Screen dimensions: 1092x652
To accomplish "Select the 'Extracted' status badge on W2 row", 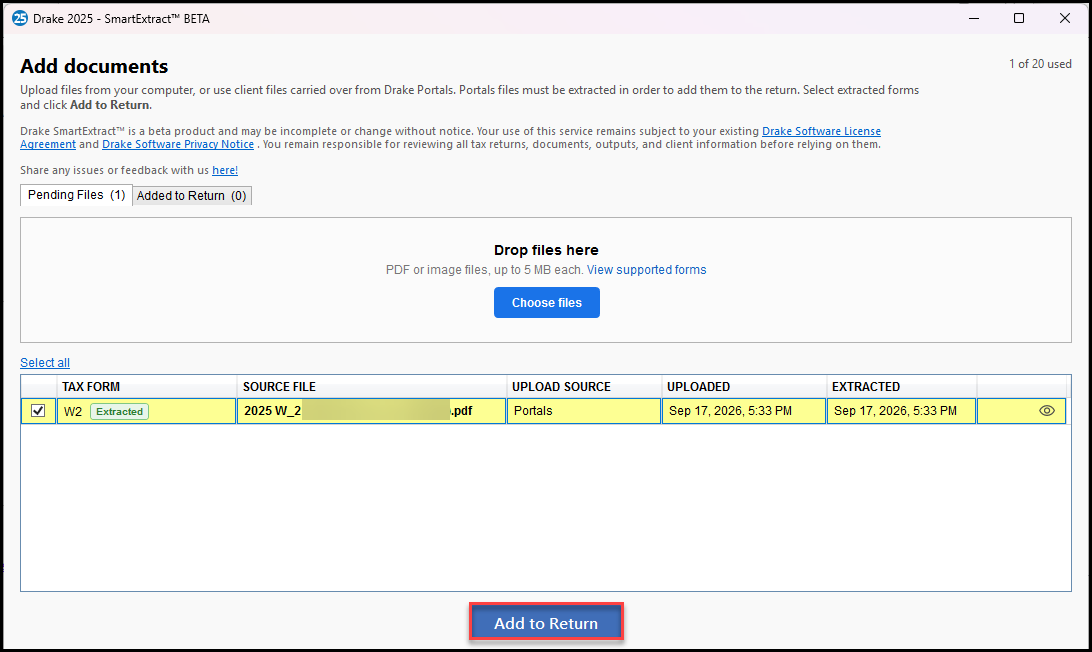I will point(119,412).
